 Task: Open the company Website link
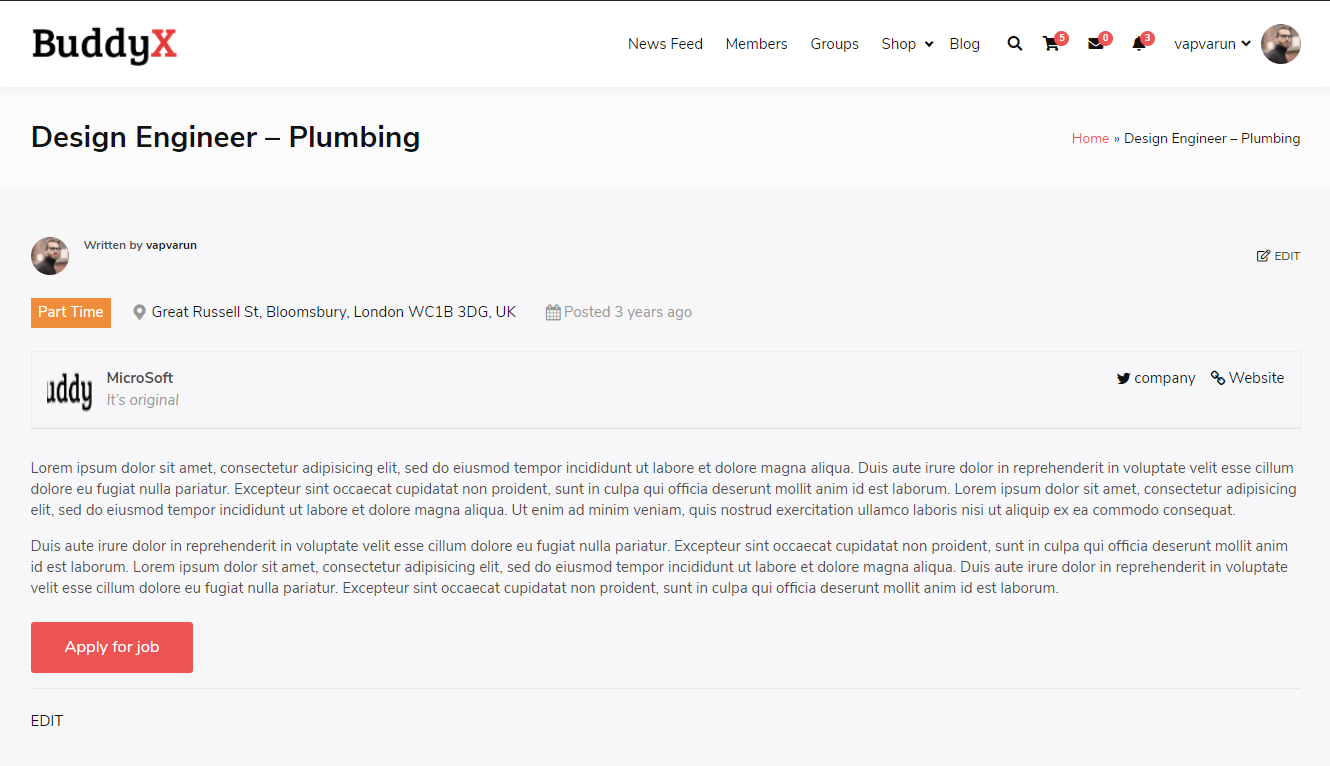[1247, 378]
